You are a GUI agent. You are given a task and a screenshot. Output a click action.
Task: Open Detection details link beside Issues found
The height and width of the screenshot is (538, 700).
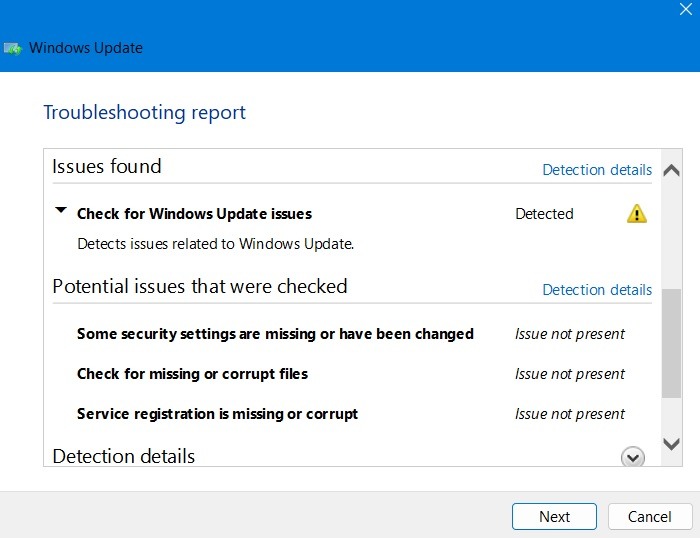click(597, 170)
